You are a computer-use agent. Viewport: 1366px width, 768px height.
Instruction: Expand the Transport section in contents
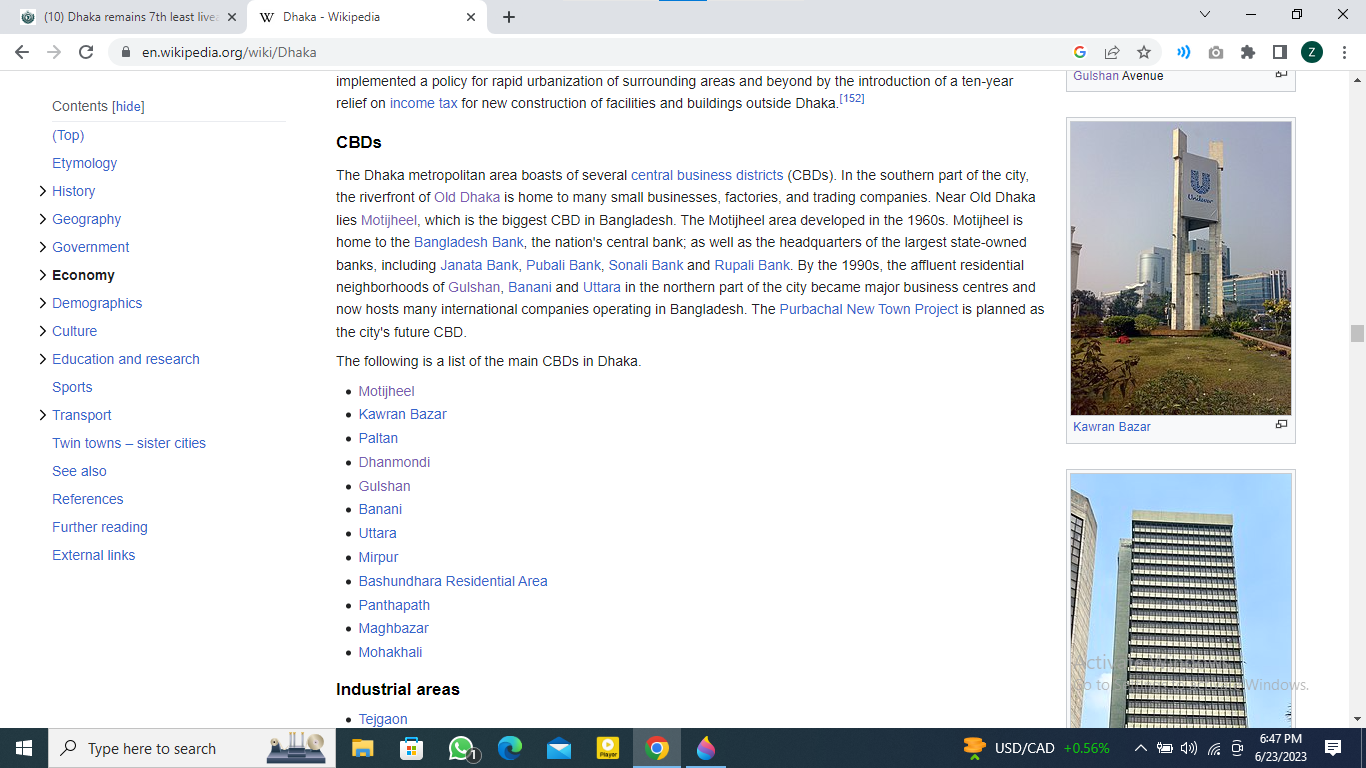coord(42,415)
